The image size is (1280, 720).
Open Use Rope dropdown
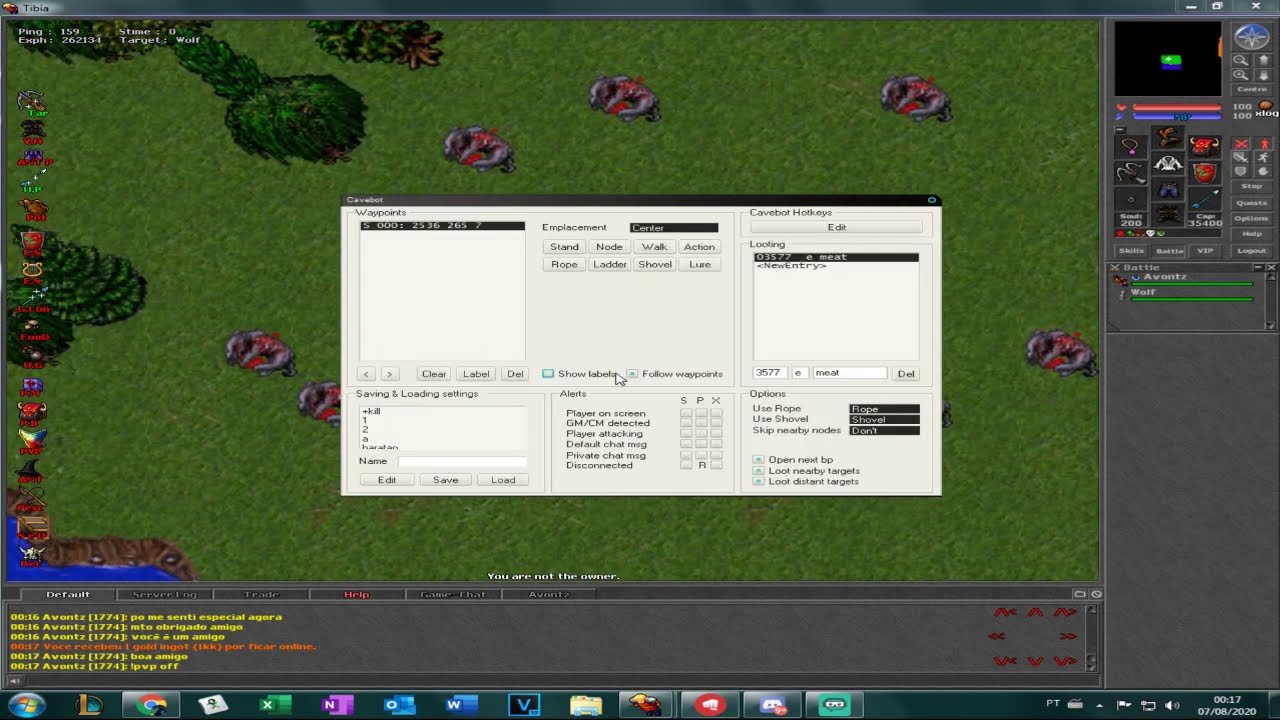coord(884,409)
